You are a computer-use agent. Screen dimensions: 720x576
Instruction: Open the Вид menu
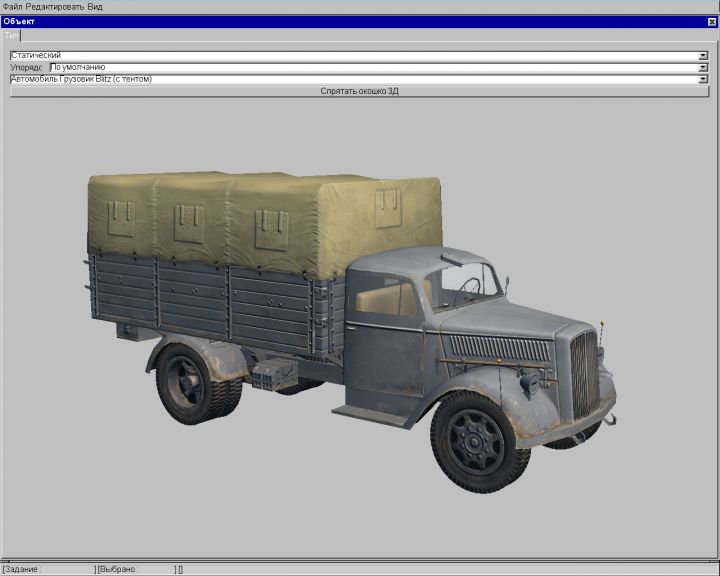coord(95,6)
